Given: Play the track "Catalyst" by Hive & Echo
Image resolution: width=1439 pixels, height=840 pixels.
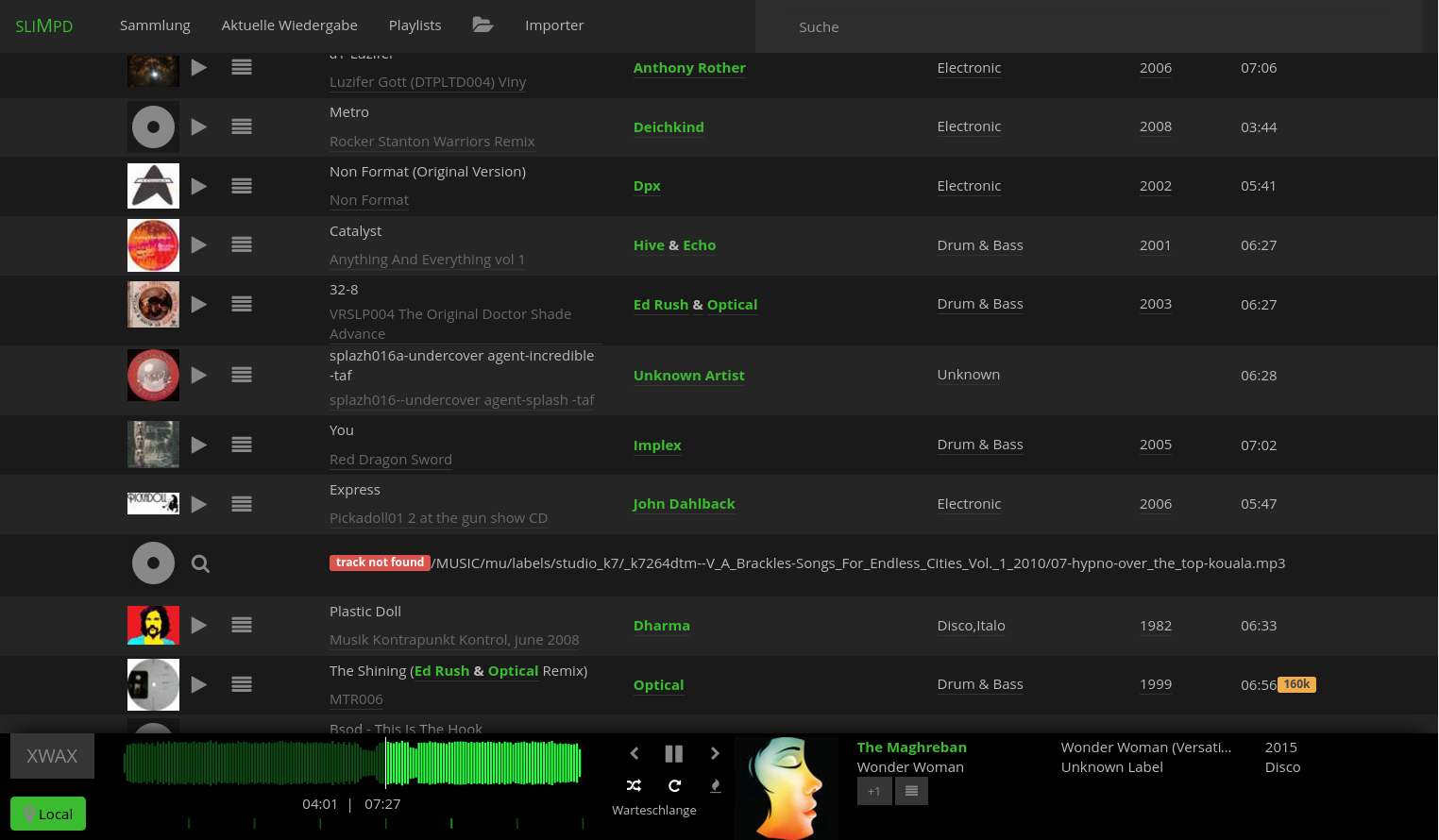Looking at the screenshot, I should [199, 245].
